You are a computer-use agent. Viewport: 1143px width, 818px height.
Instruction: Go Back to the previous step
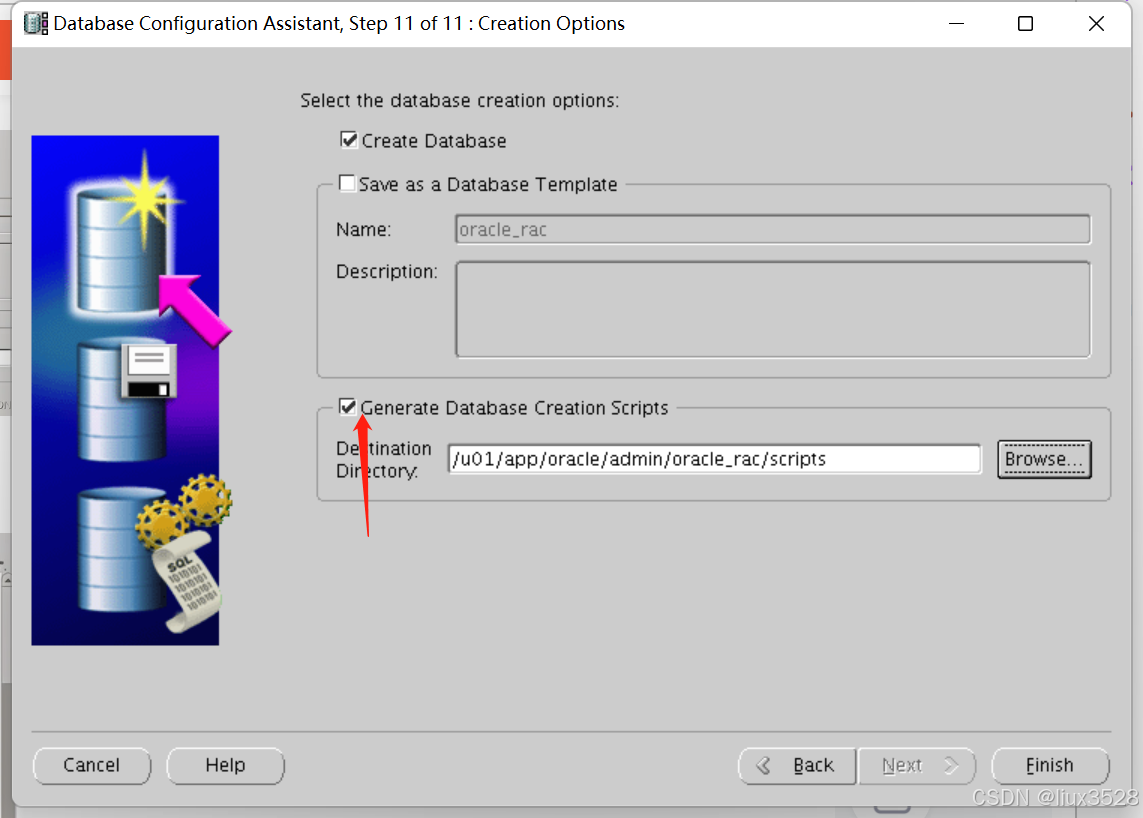[x=797, y=766]
